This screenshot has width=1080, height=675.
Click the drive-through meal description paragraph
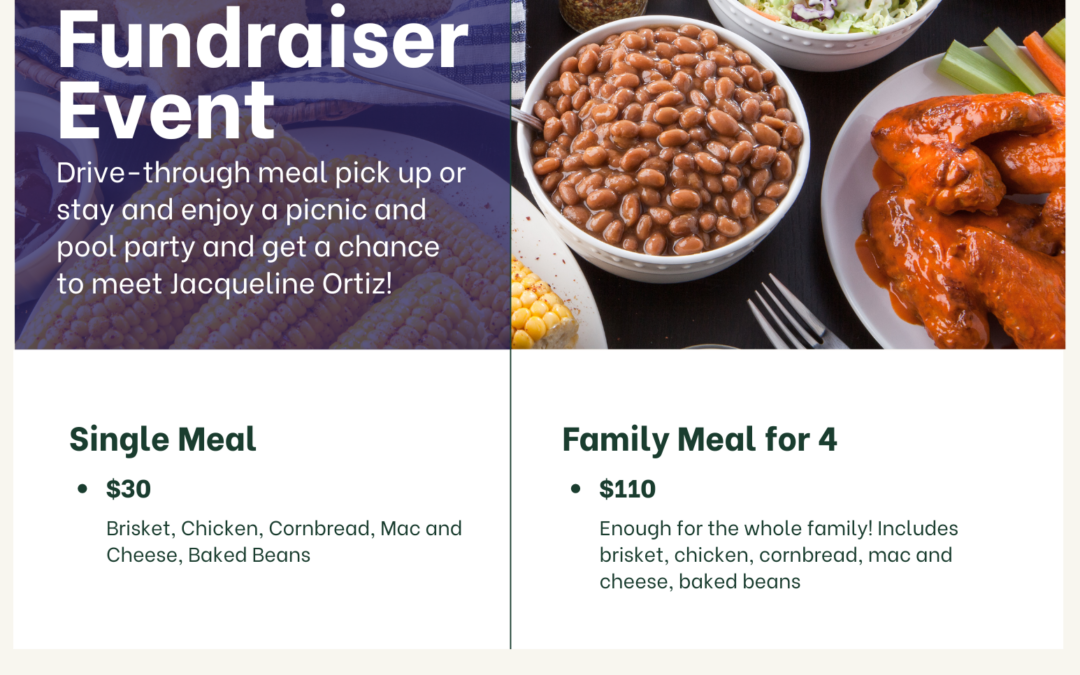point(260,228)
